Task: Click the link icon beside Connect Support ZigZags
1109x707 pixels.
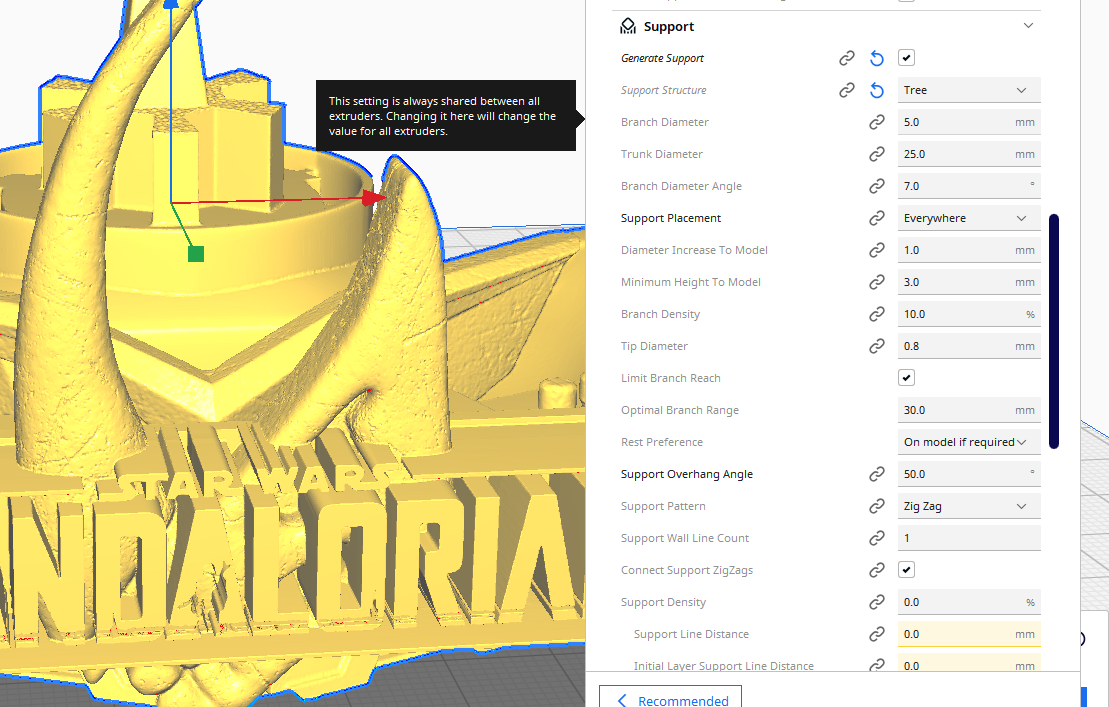Action: [877, 569]
